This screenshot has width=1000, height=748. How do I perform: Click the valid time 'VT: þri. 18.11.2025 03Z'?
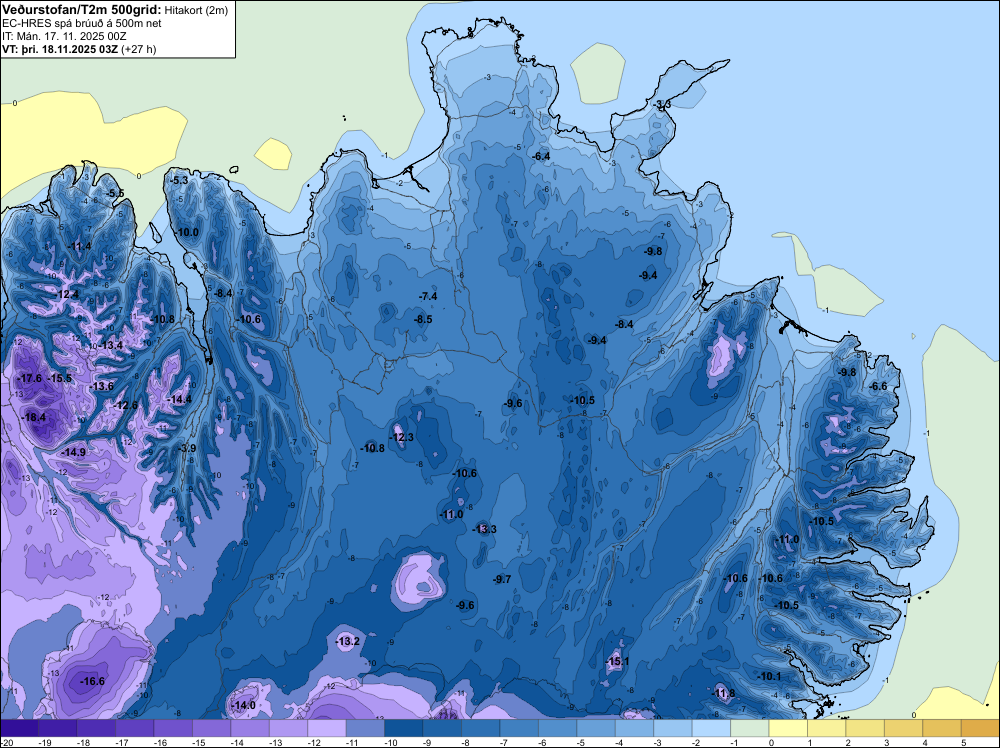[60, 48]
